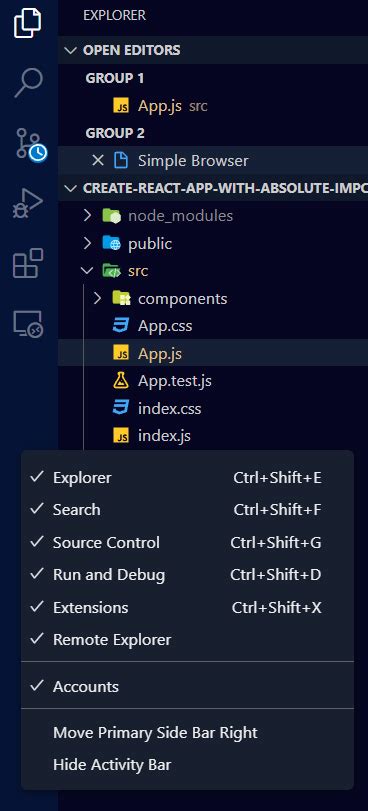Image resolution: width=368 pixels, height=811 pixels.
Task: Open Source Control branch icon
Action: click(x=30, y=144)
